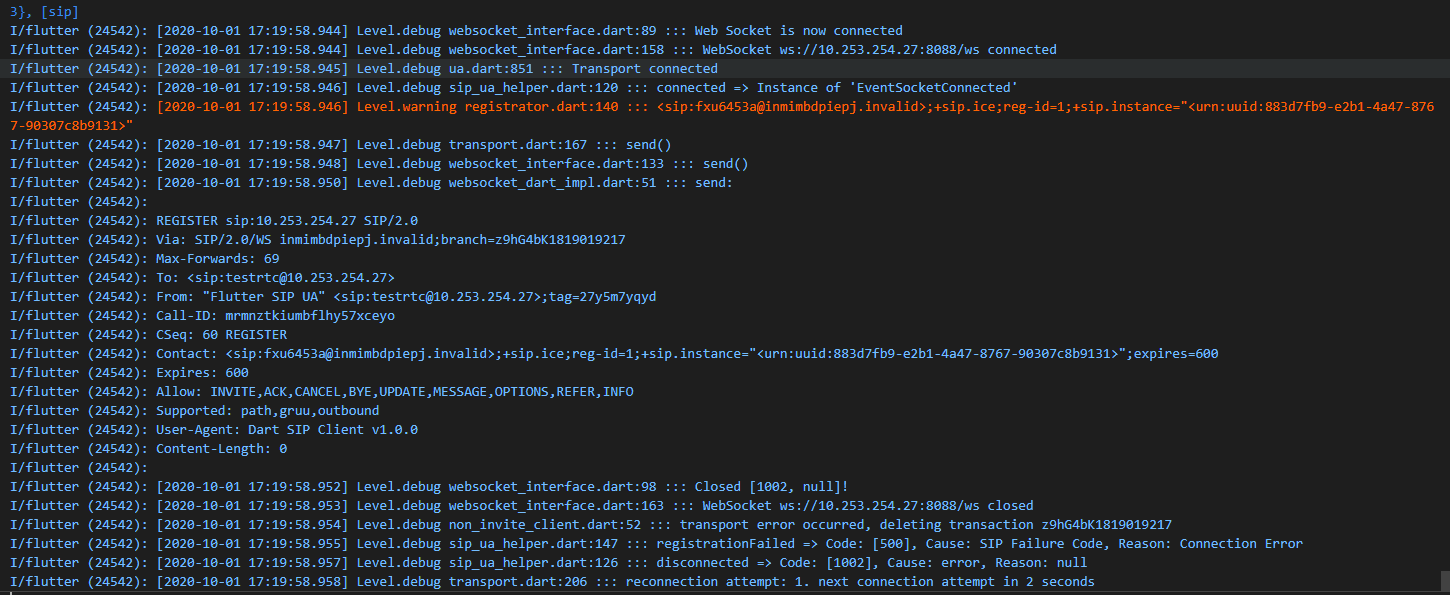
Task: Select the 'Contact:' header line ending expires=600
Action: 614,353
